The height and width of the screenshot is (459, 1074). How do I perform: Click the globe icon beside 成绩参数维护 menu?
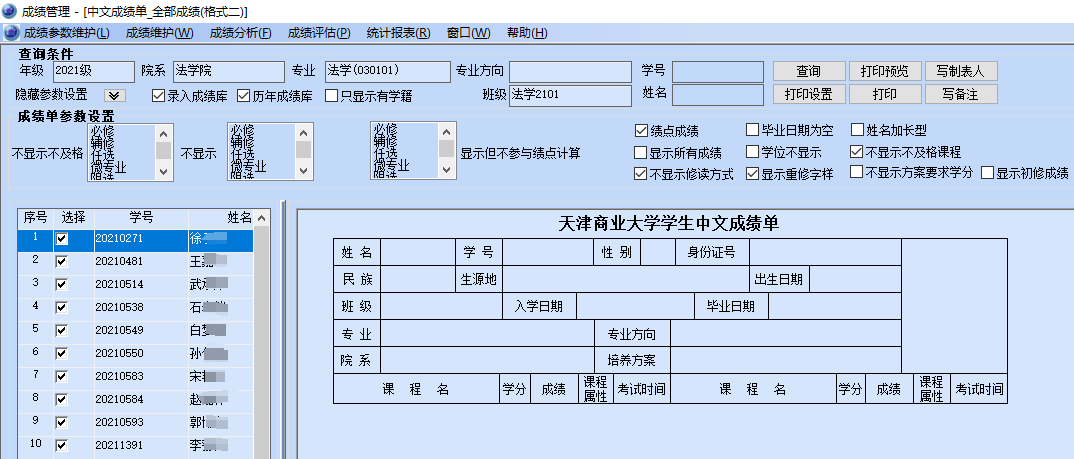tap(11, 33)
